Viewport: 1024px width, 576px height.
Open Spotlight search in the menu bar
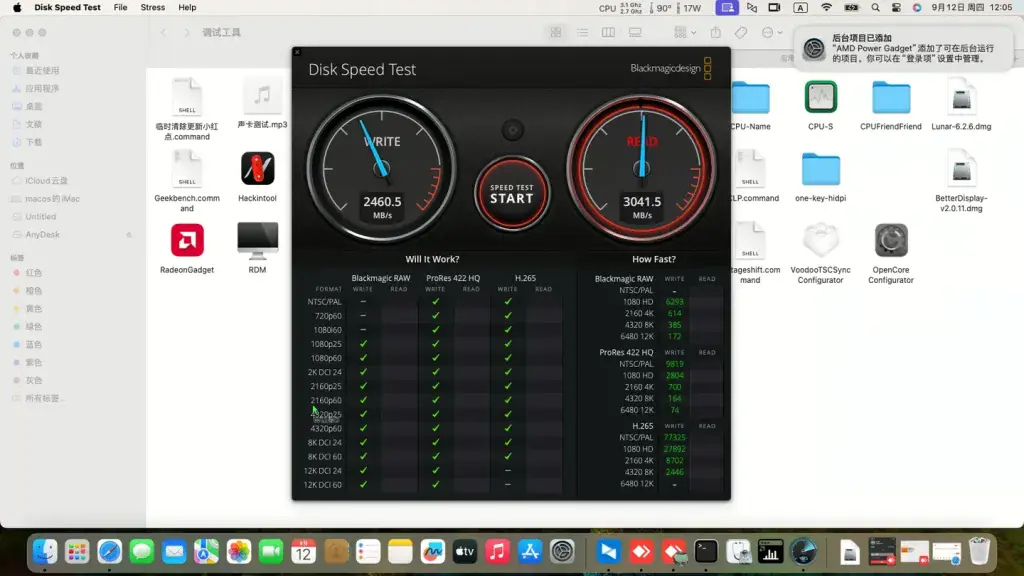[875, 7]
